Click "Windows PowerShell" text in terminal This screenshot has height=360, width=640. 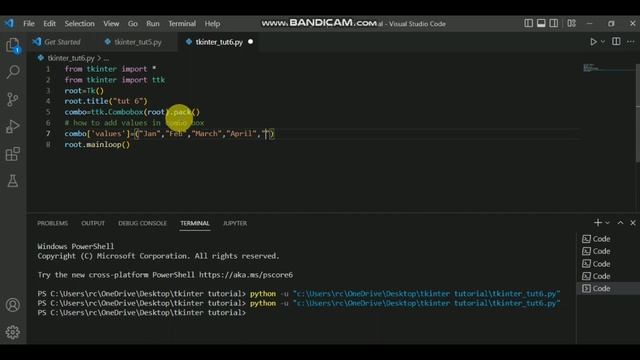point(76,247)
